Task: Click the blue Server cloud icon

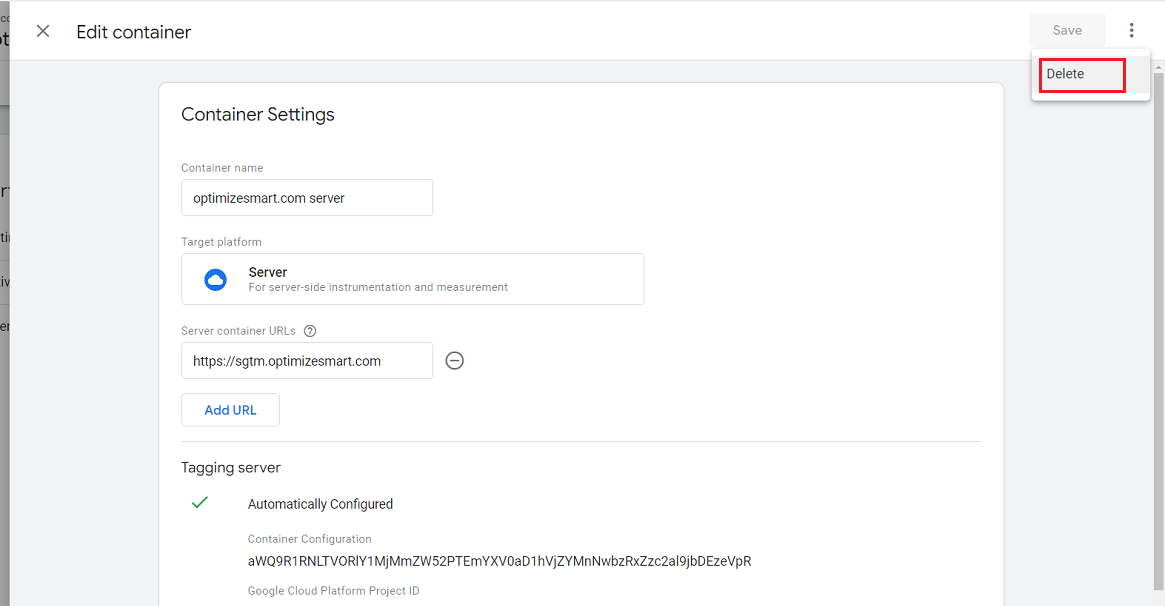Action: click(215, 280)
